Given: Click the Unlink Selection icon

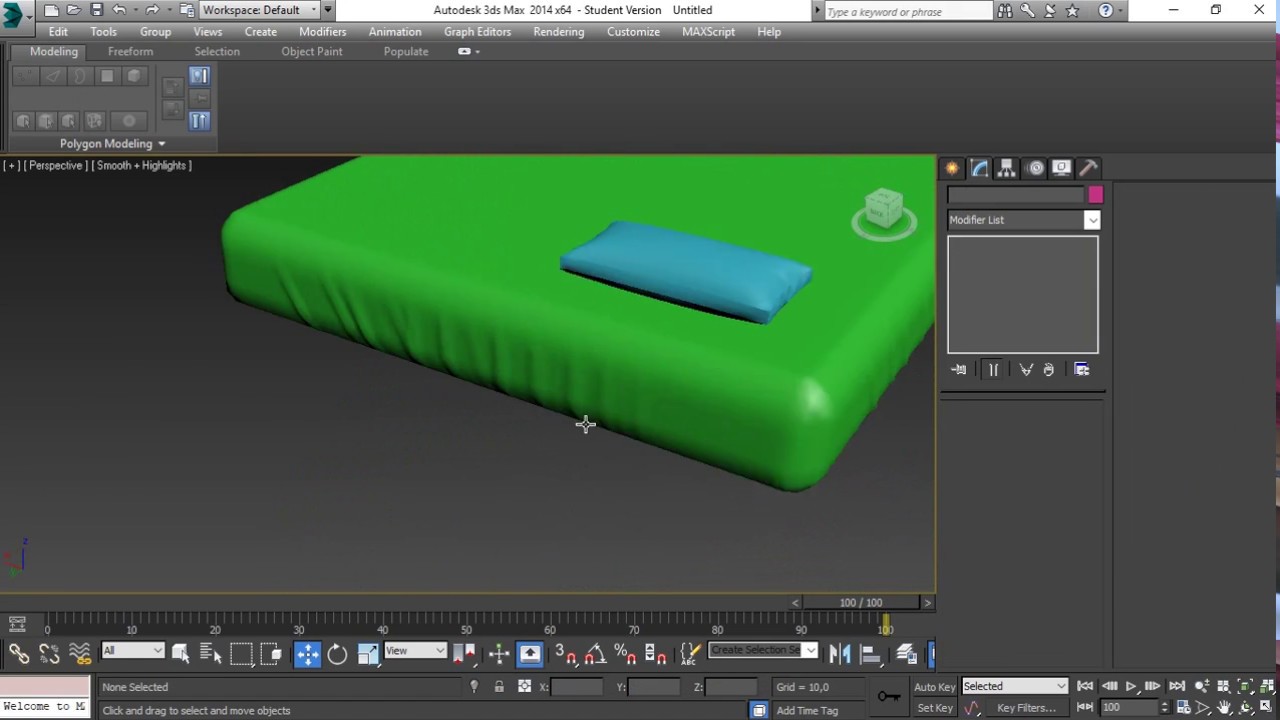Looking at the screenshot, I should click(x=49, y=654).
